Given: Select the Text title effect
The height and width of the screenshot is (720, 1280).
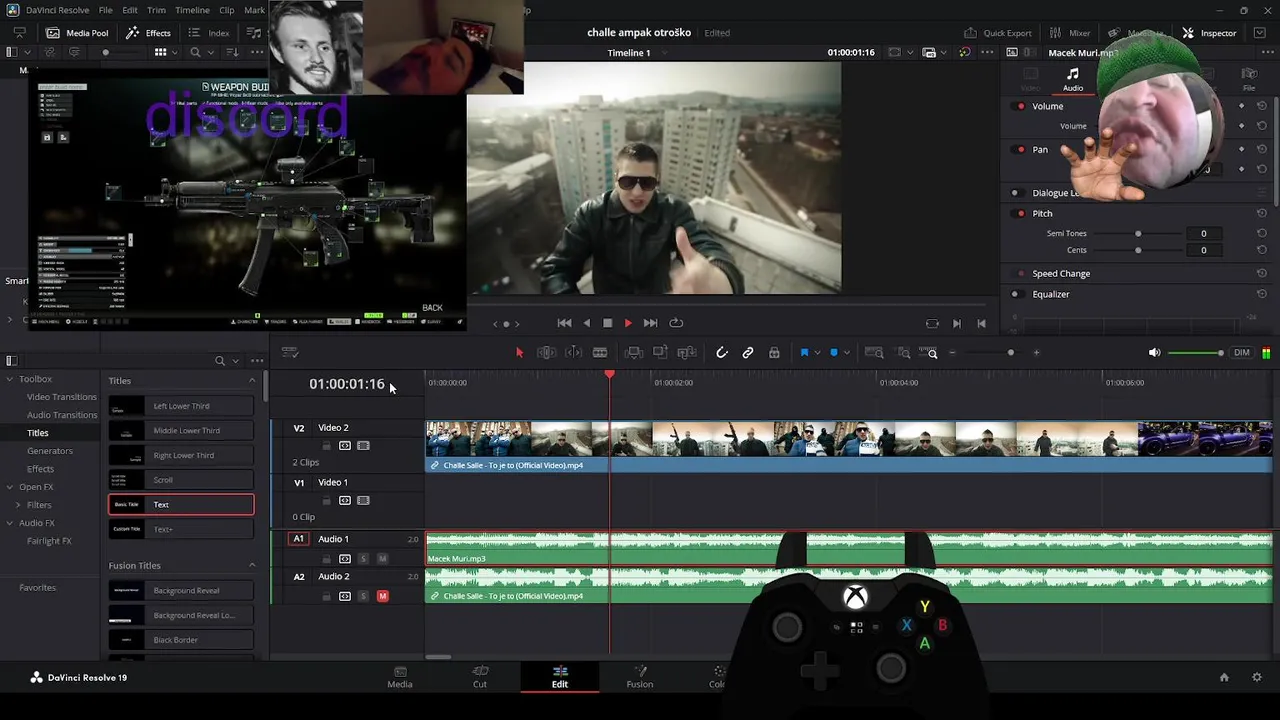Looking at the screenshot, I should tap(181, 504).
